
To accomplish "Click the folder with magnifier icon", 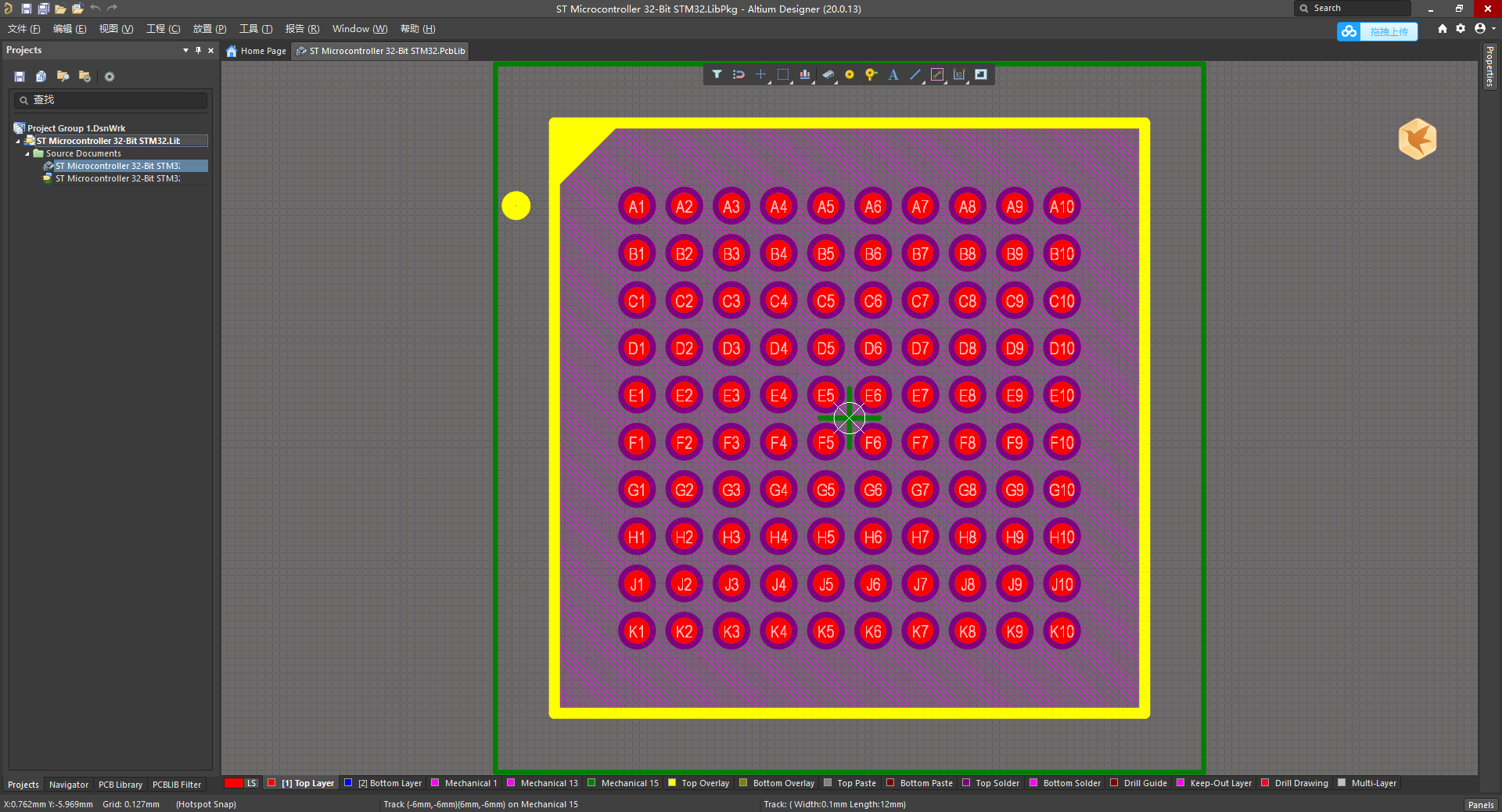I will click(x=63, y=77).
